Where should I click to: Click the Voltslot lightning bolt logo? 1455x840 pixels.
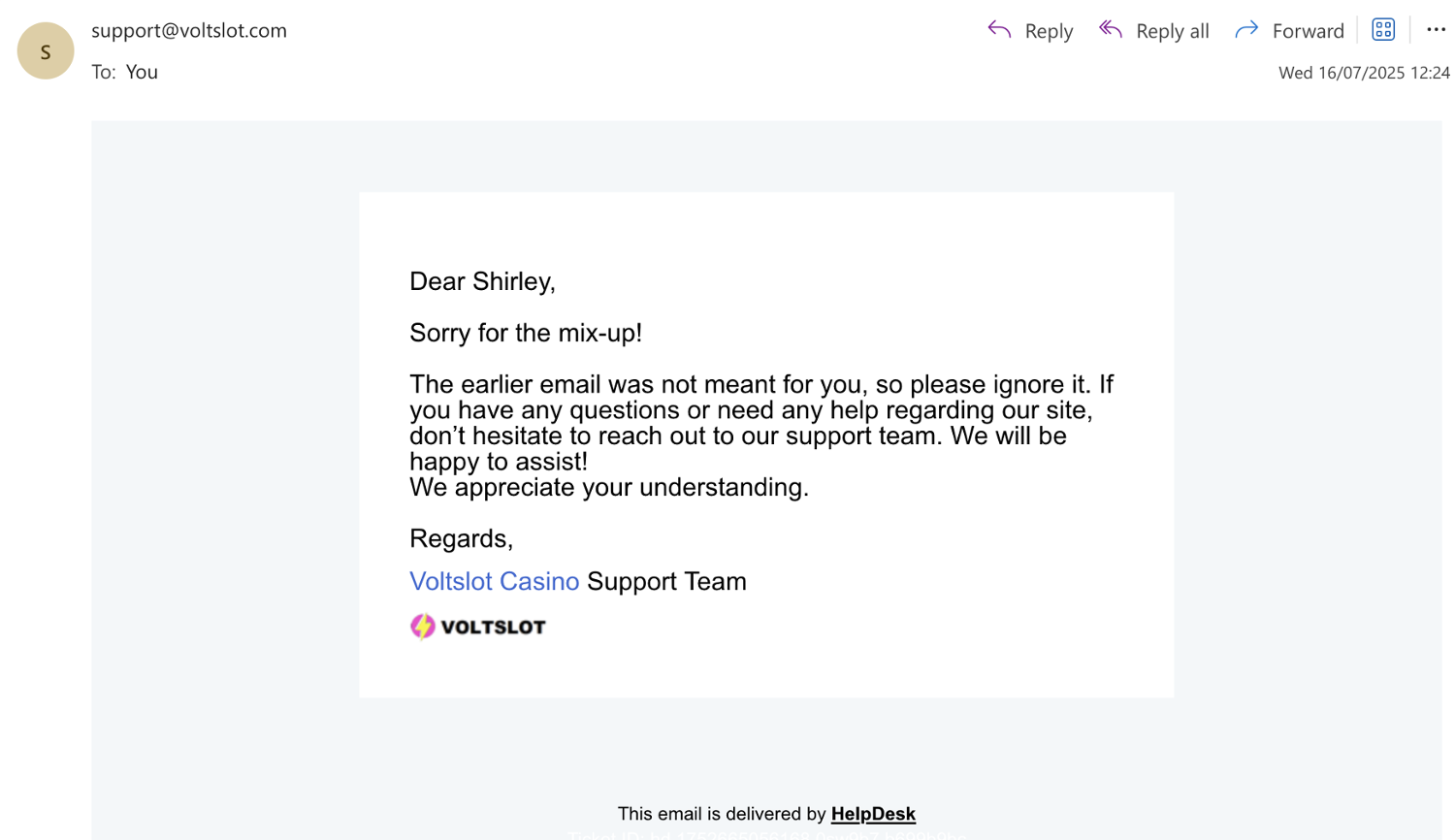(422, 627)
